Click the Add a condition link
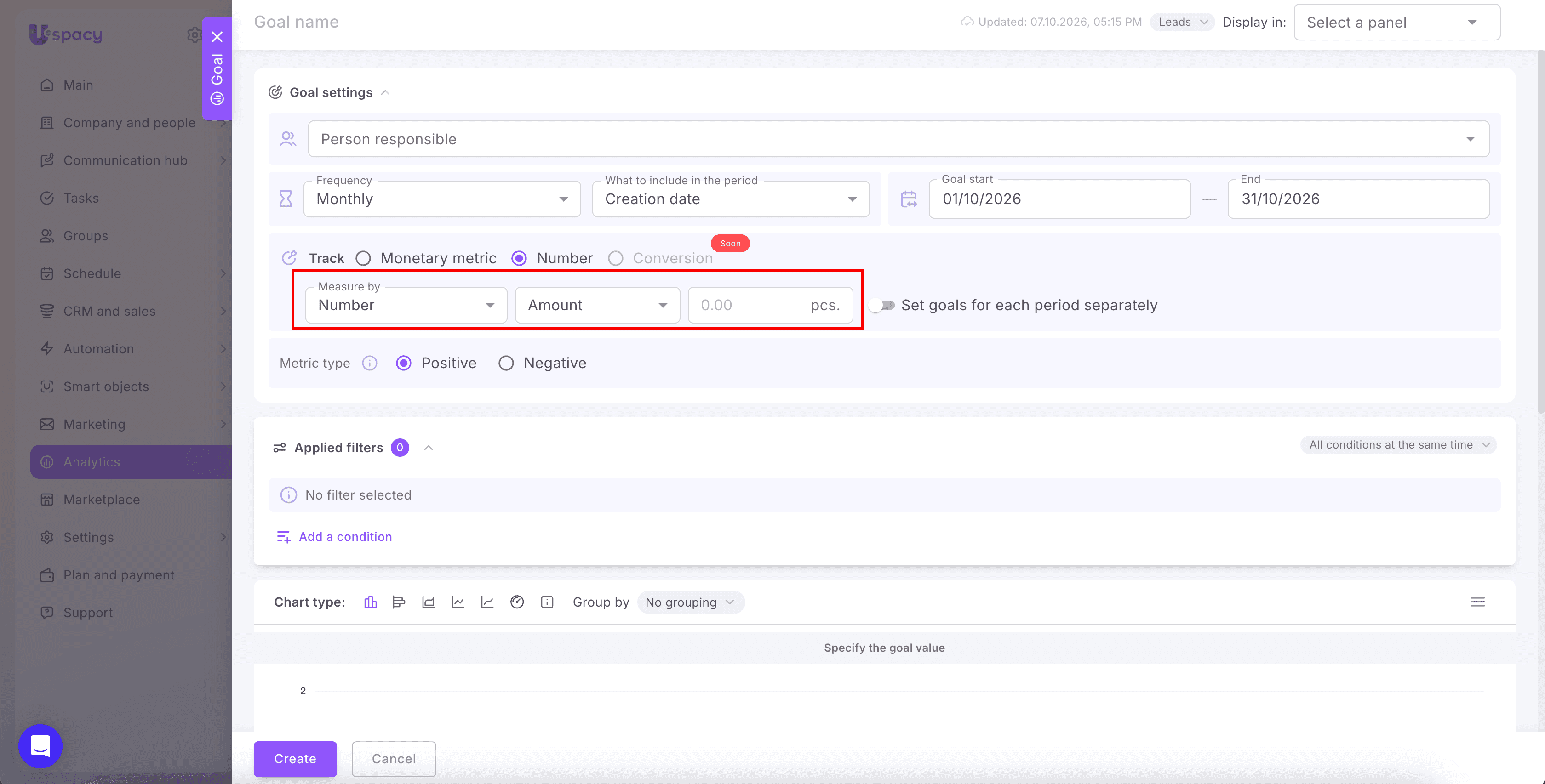Image resolution: width=1545 pixels, height=784 pixels. (x=345, y=536)
